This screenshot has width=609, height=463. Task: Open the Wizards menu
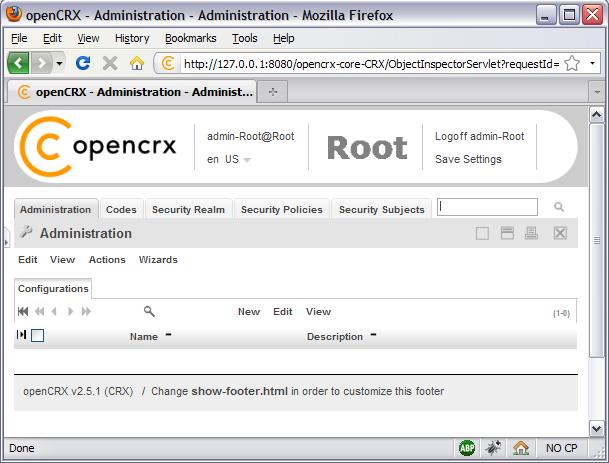(158, 259)
